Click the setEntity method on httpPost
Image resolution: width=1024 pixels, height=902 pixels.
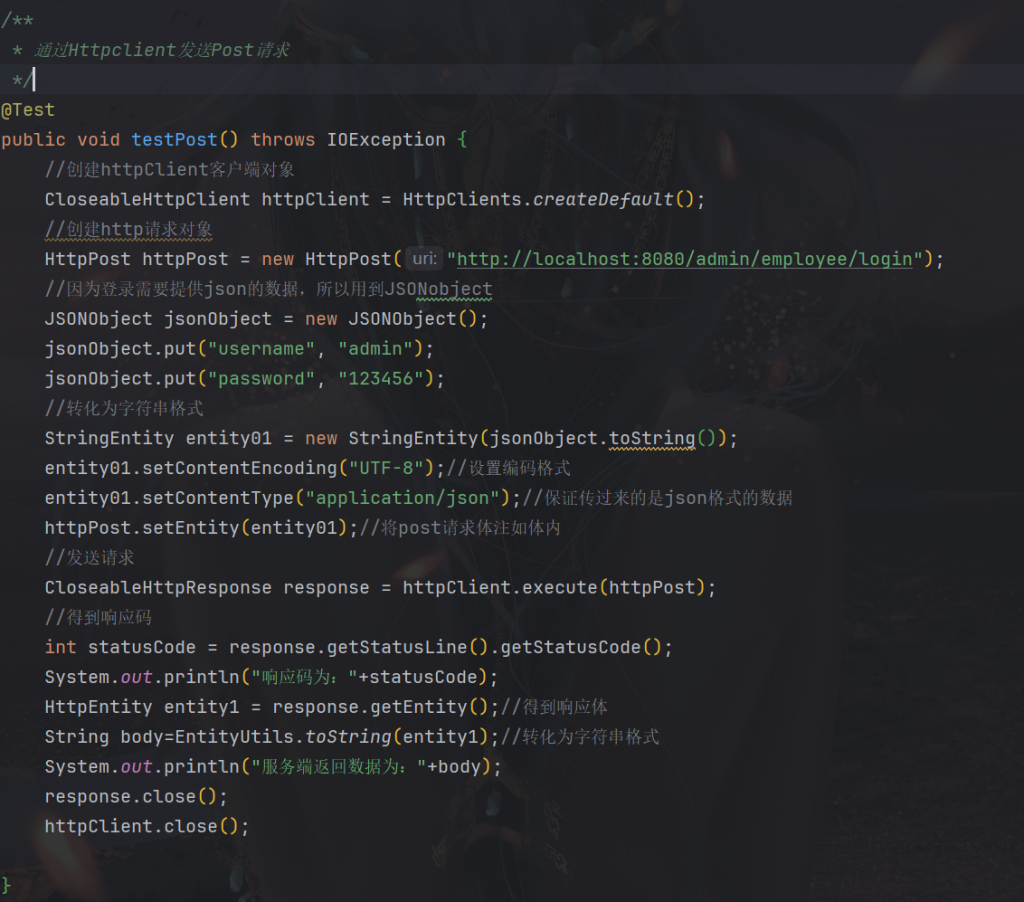[x=191, y=528]
